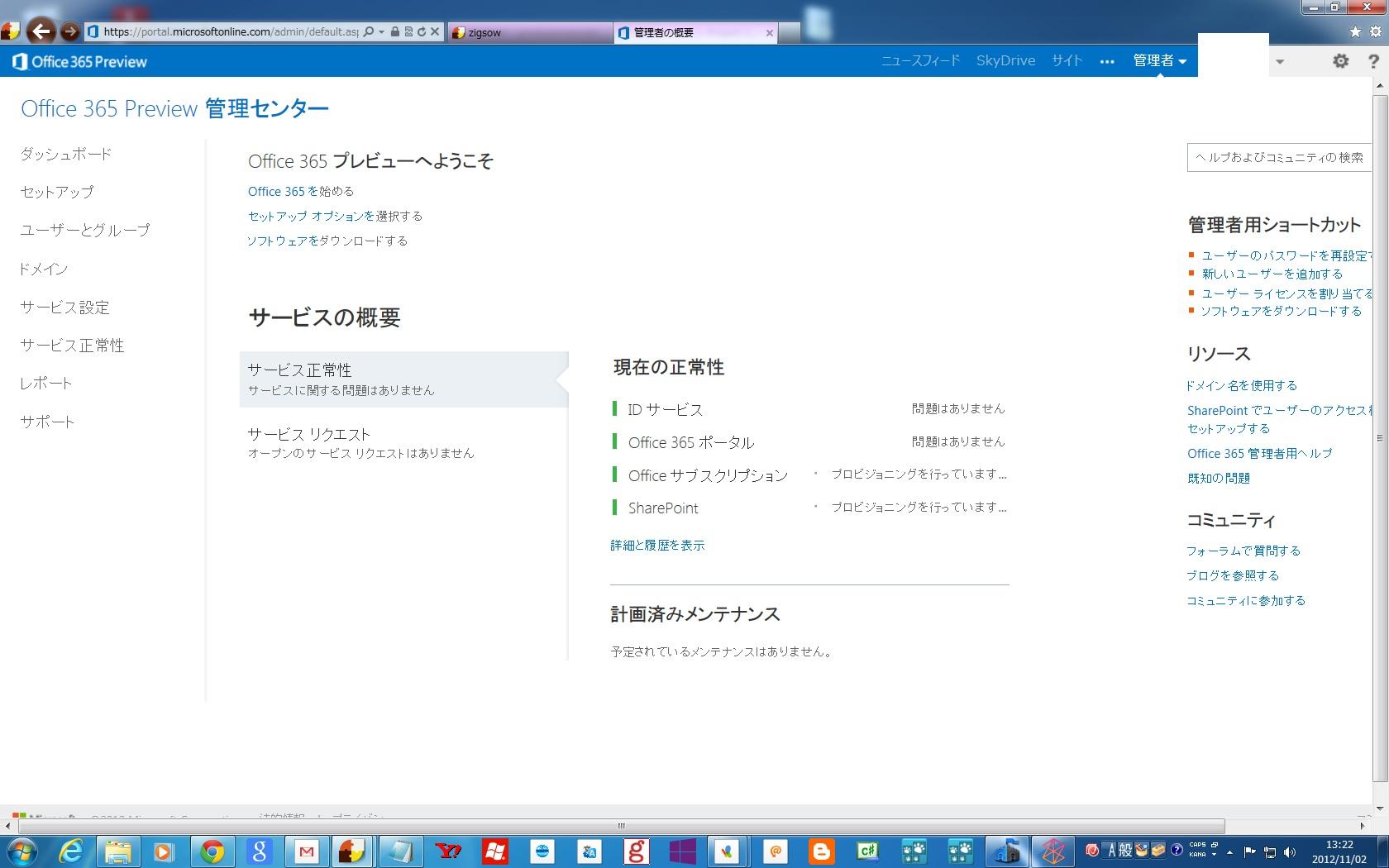Click the stop loading X in address bar
1389x868 pixels.
[435, 31]
